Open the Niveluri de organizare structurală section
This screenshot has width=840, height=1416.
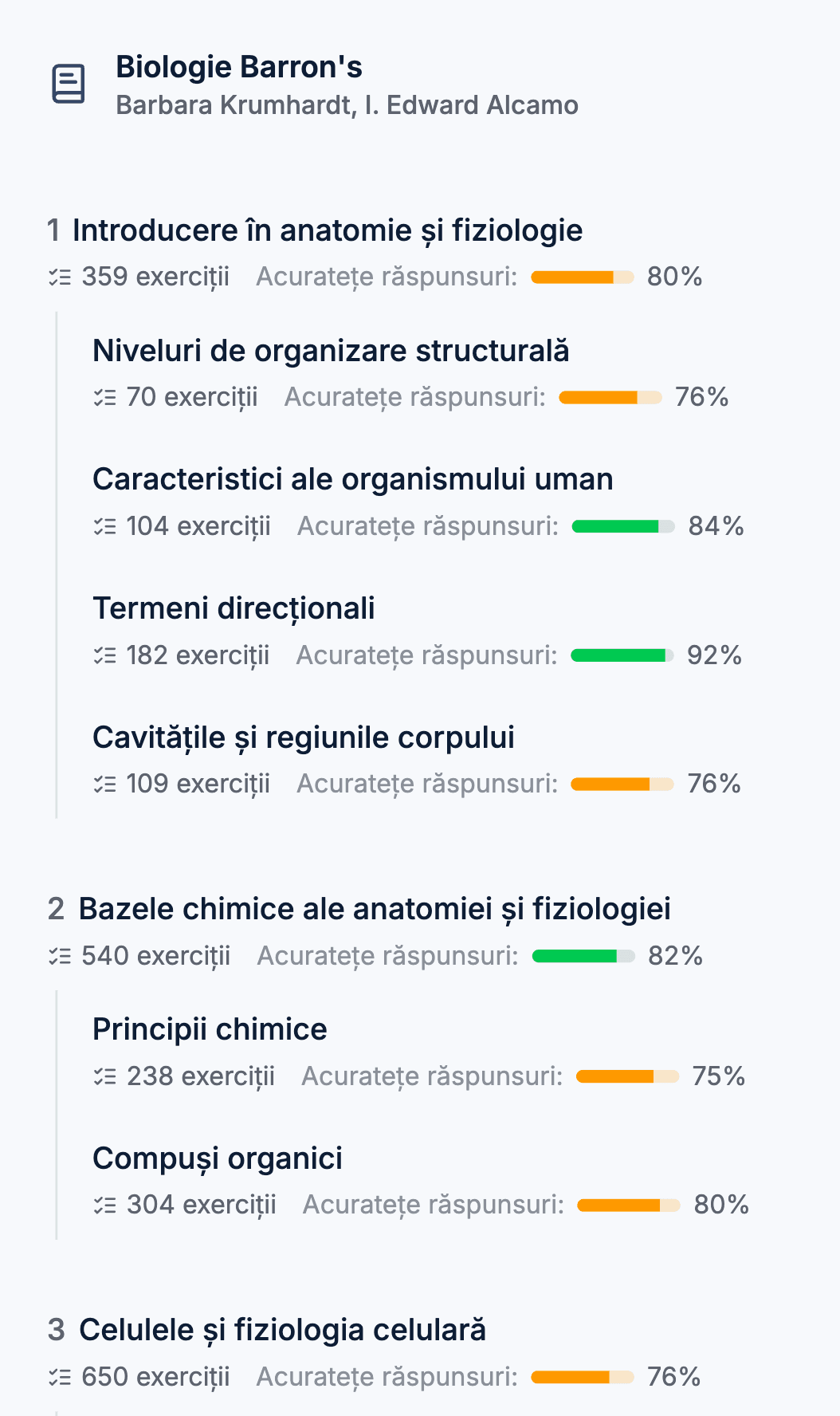point(332,350)
